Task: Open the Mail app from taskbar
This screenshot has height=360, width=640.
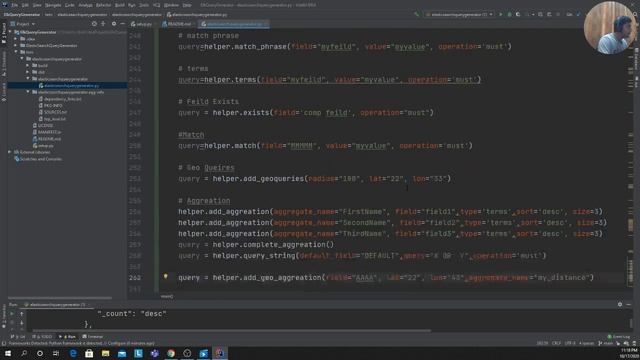Action: [x=122, y=353]
